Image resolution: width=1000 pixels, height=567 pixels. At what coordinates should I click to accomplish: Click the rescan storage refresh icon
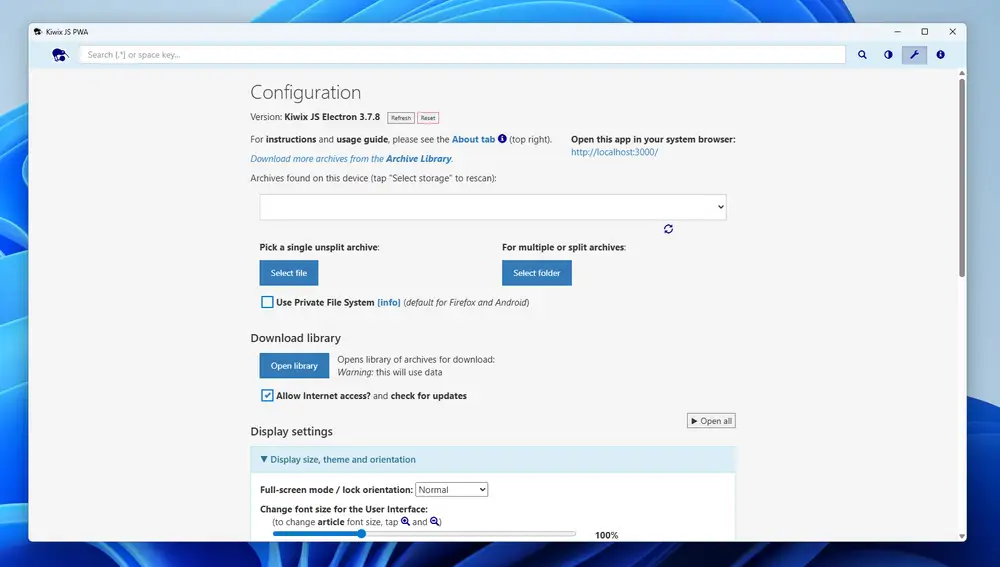click(x=668, y=229)
